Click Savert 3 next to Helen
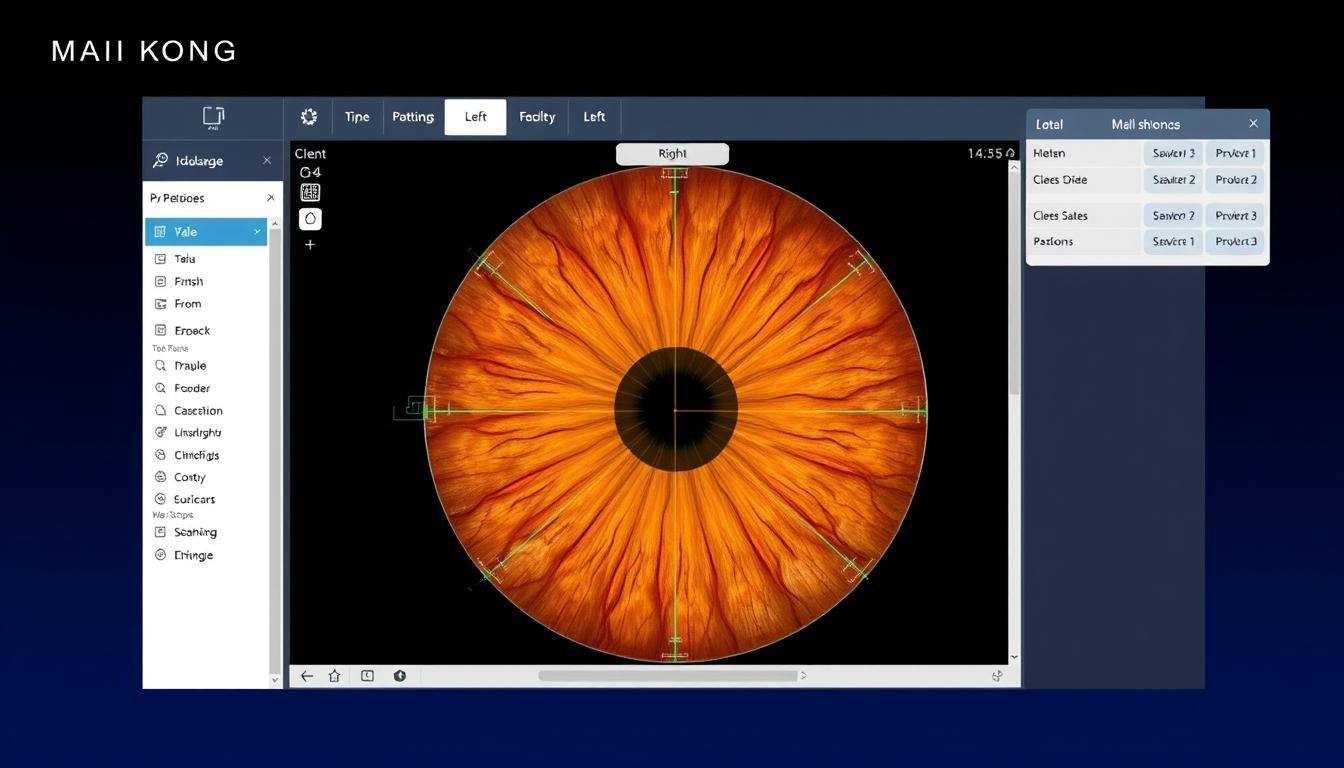 tap(1172, 152)
